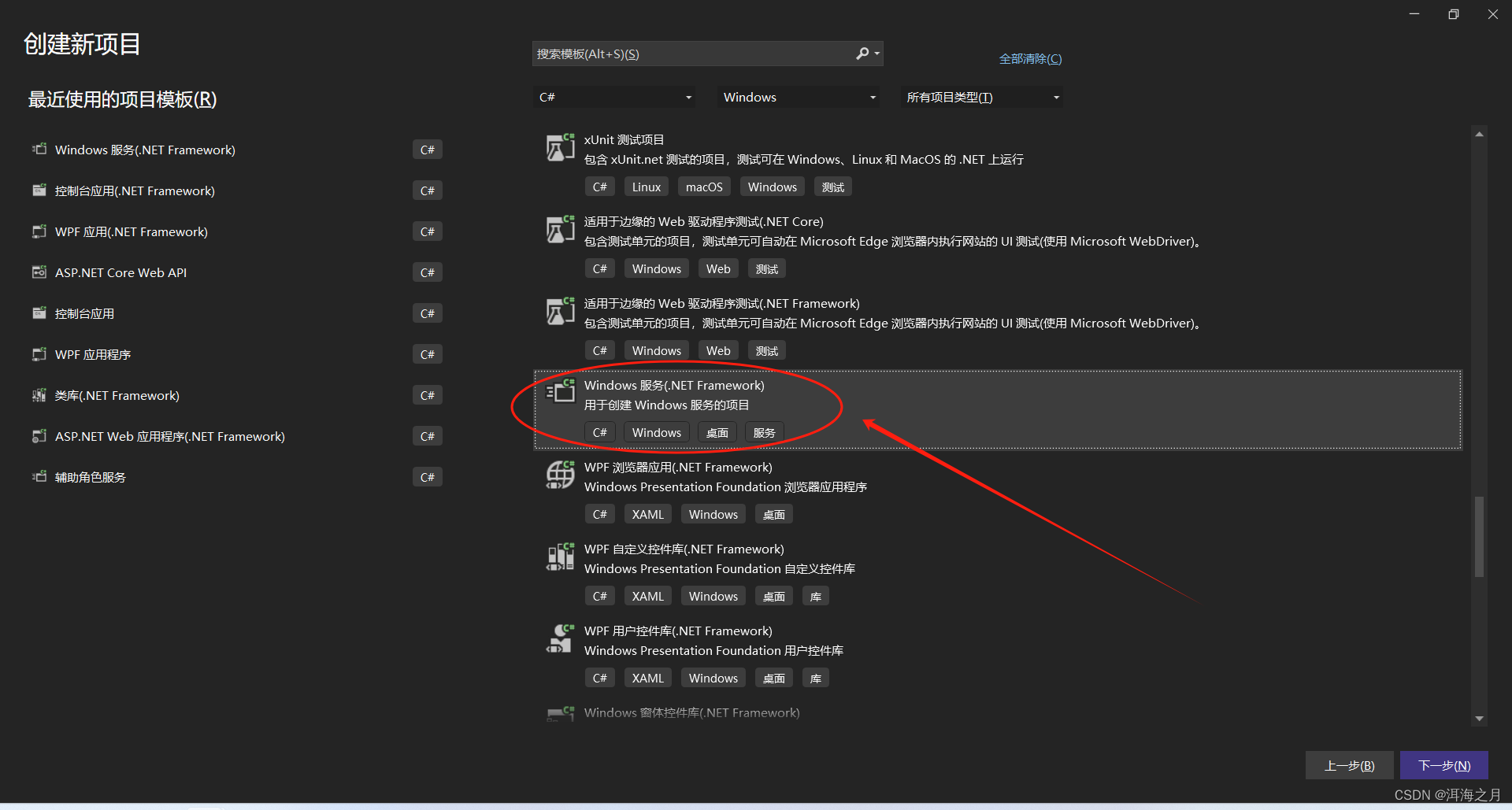
Task: Select Web 驱动程序测试(.NET Framework) template title
Action: coord(721,303)
